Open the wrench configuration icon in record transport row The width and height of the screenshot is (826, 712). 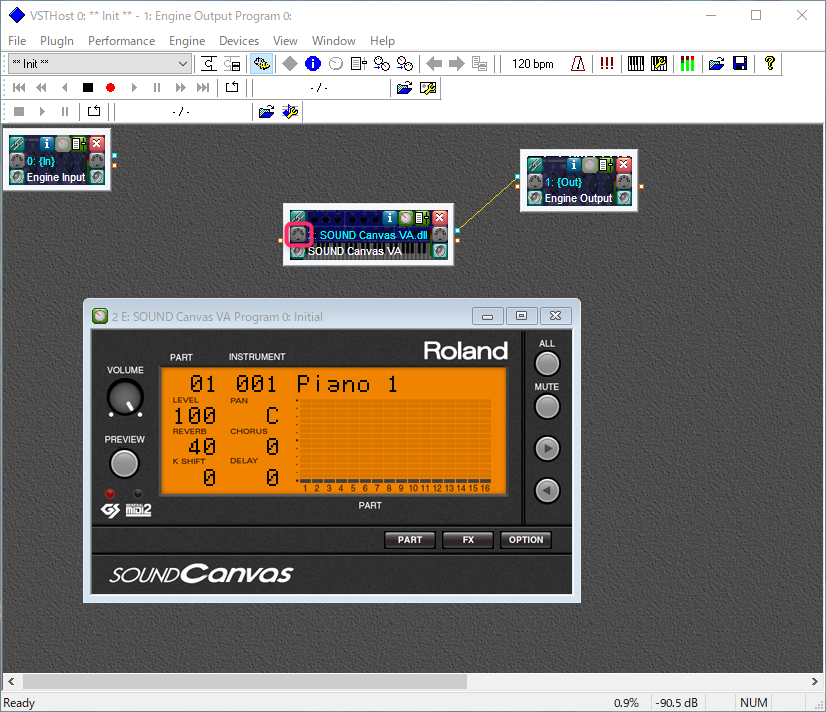point(428,88)
